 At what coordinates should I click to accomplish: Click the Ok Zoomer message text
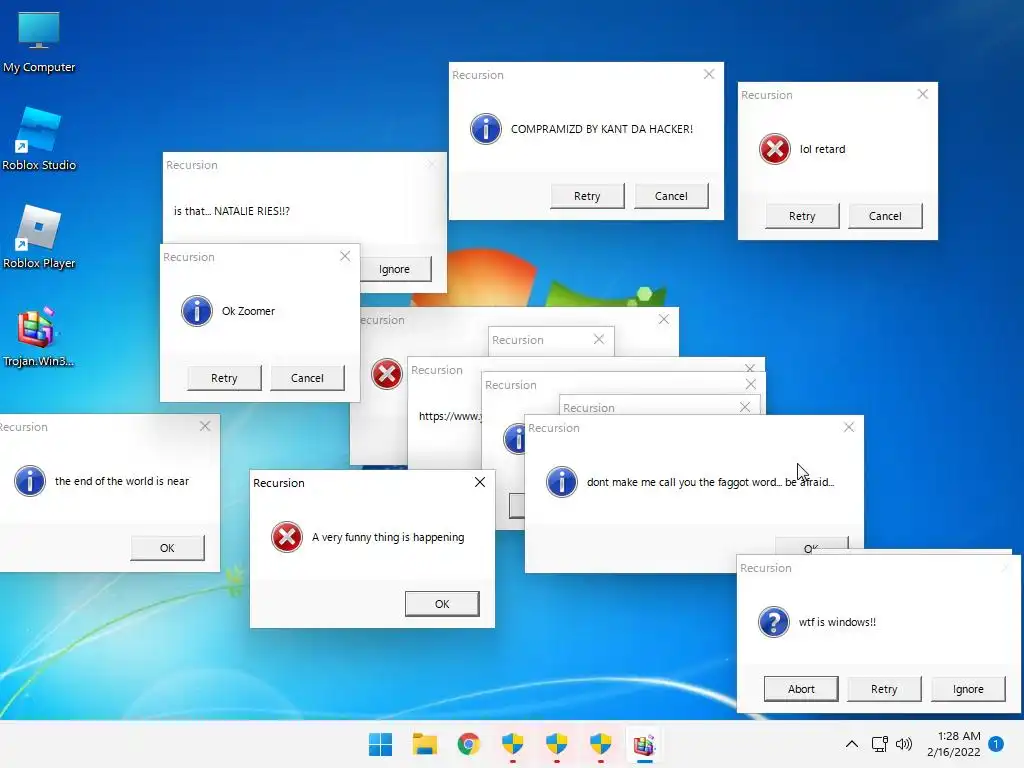[x=248, y=312]
